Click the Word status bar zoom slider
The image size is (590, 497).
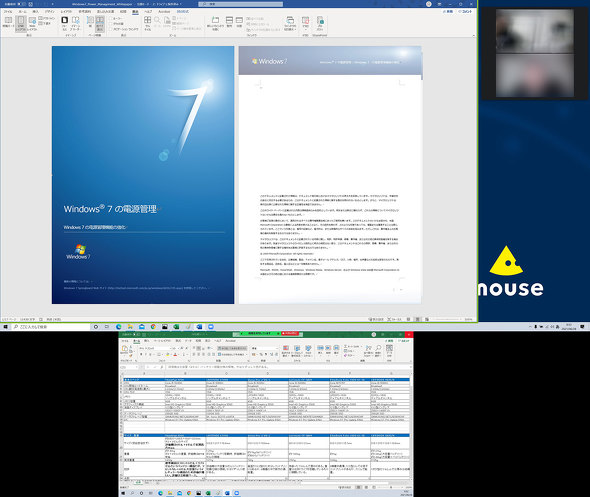click(447, 319)
